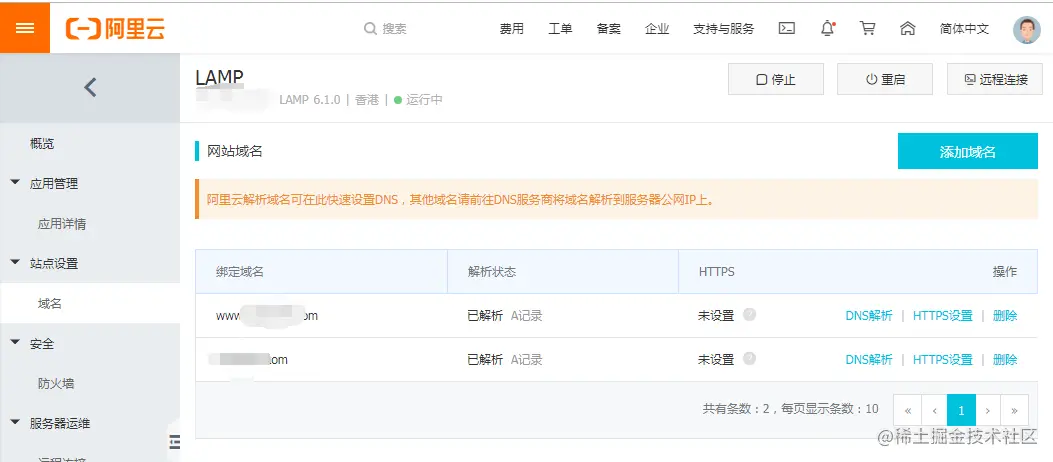Image resolution: width=1053 pixels, height=462 pixels.
Task: Open the hamburger main menu
Action: (25, 28)
